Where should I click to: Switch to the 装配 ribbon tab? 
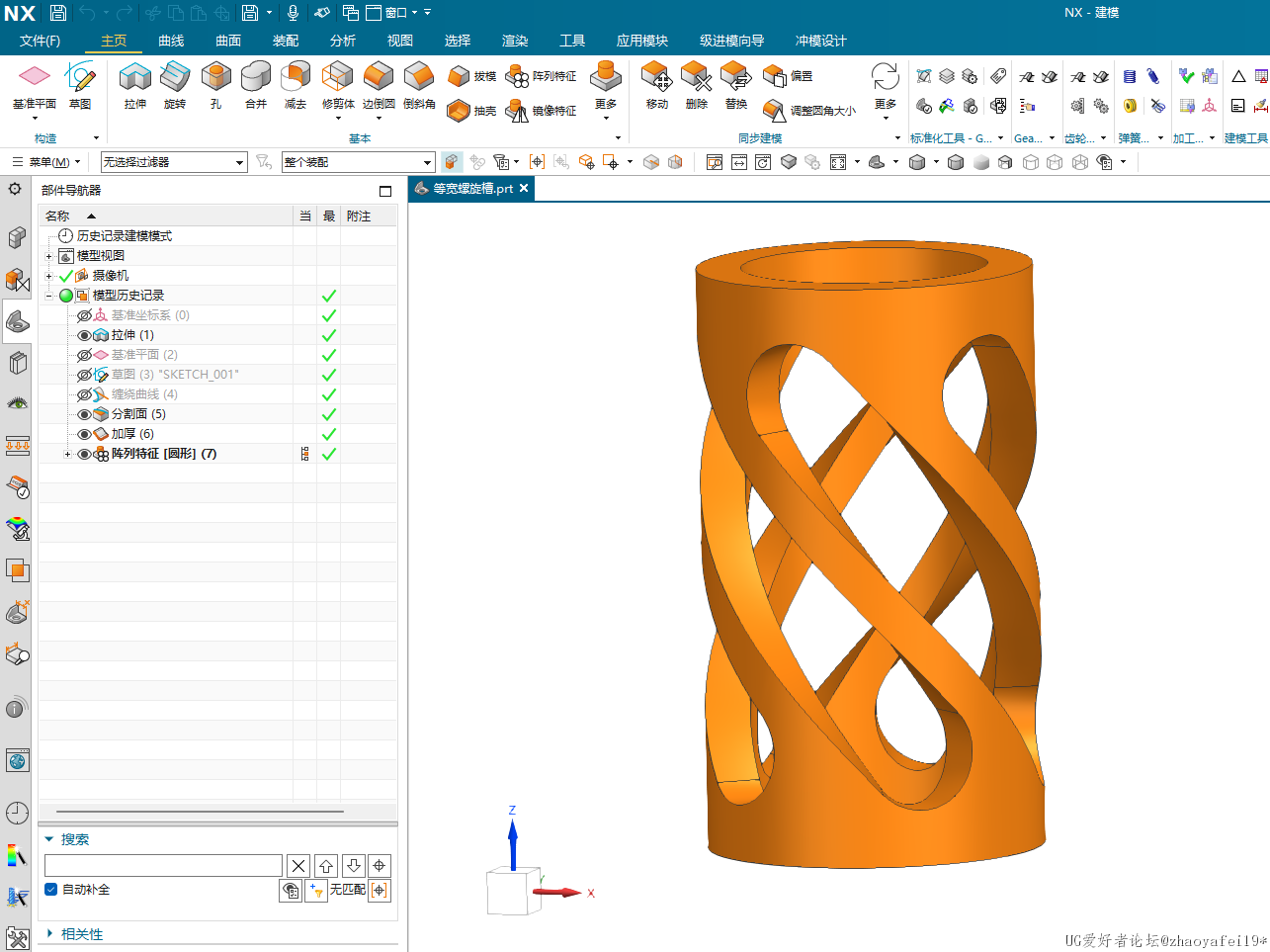(x=286, y=41)
